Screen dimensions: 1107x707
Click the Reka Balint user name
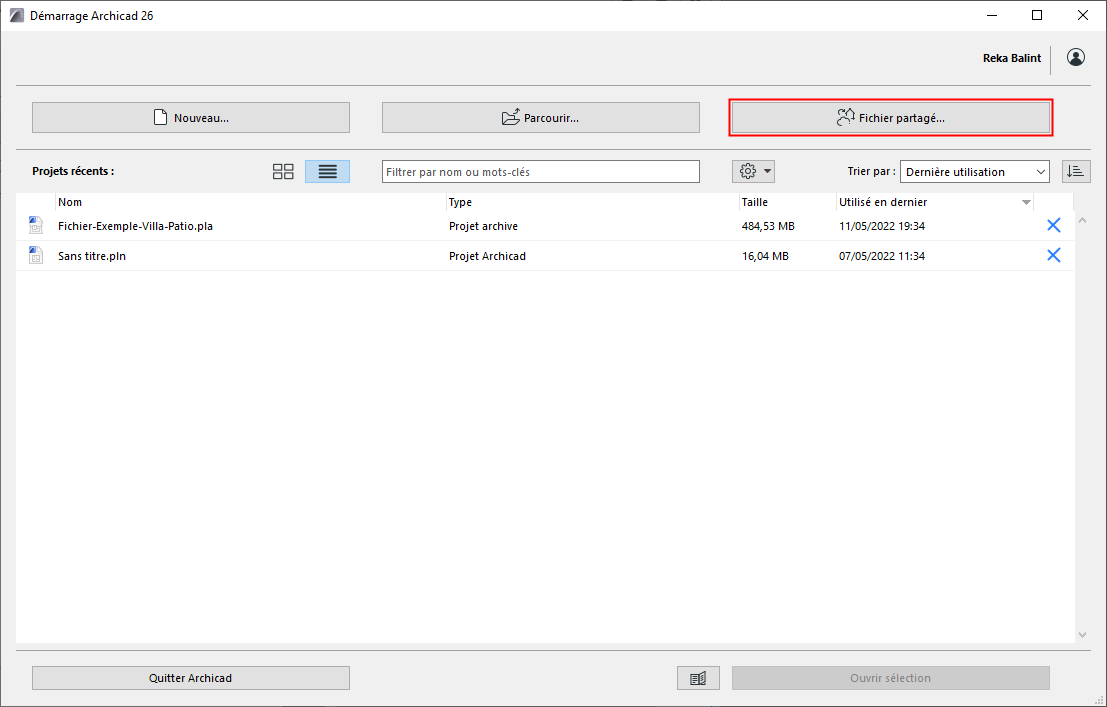(x=1012, y=58)
